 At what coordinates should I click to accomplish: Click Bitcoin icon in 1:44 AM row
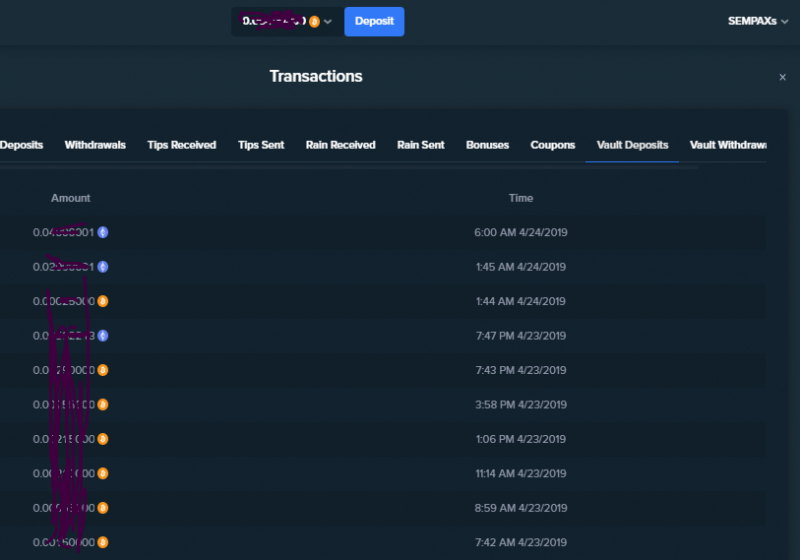(x=103, y=301)
